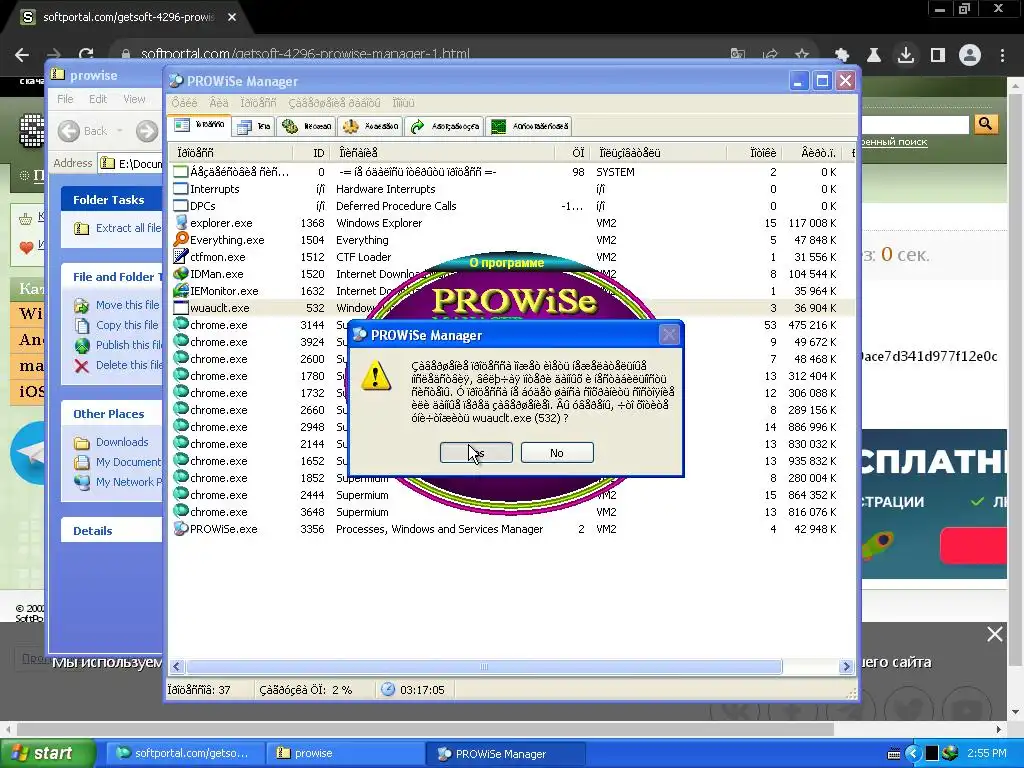Click the No button in the PROWiSe dialog
Screen dimensions: 1024x768
click(x=557, y=453)
